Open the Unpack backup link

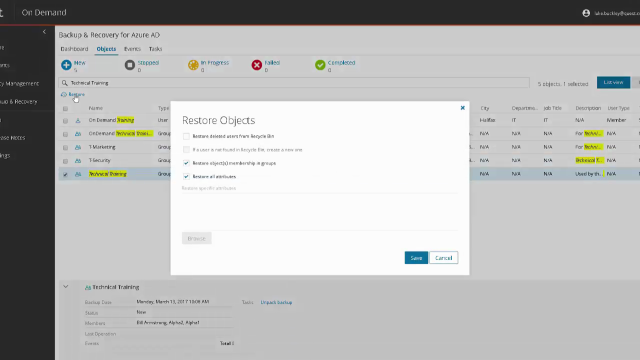[276, 302]
